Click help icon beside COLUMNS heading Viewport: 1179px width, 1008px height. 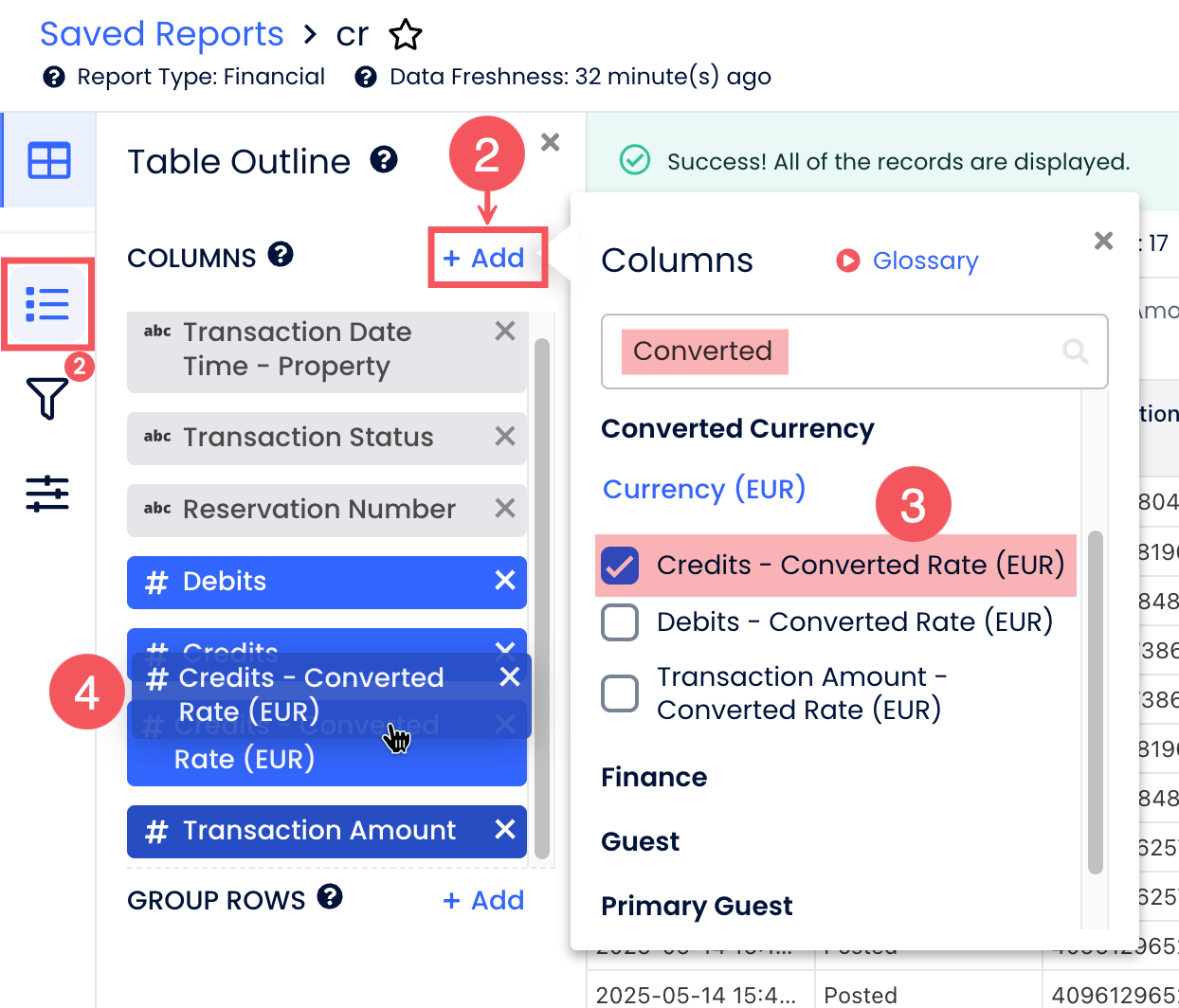281,255
